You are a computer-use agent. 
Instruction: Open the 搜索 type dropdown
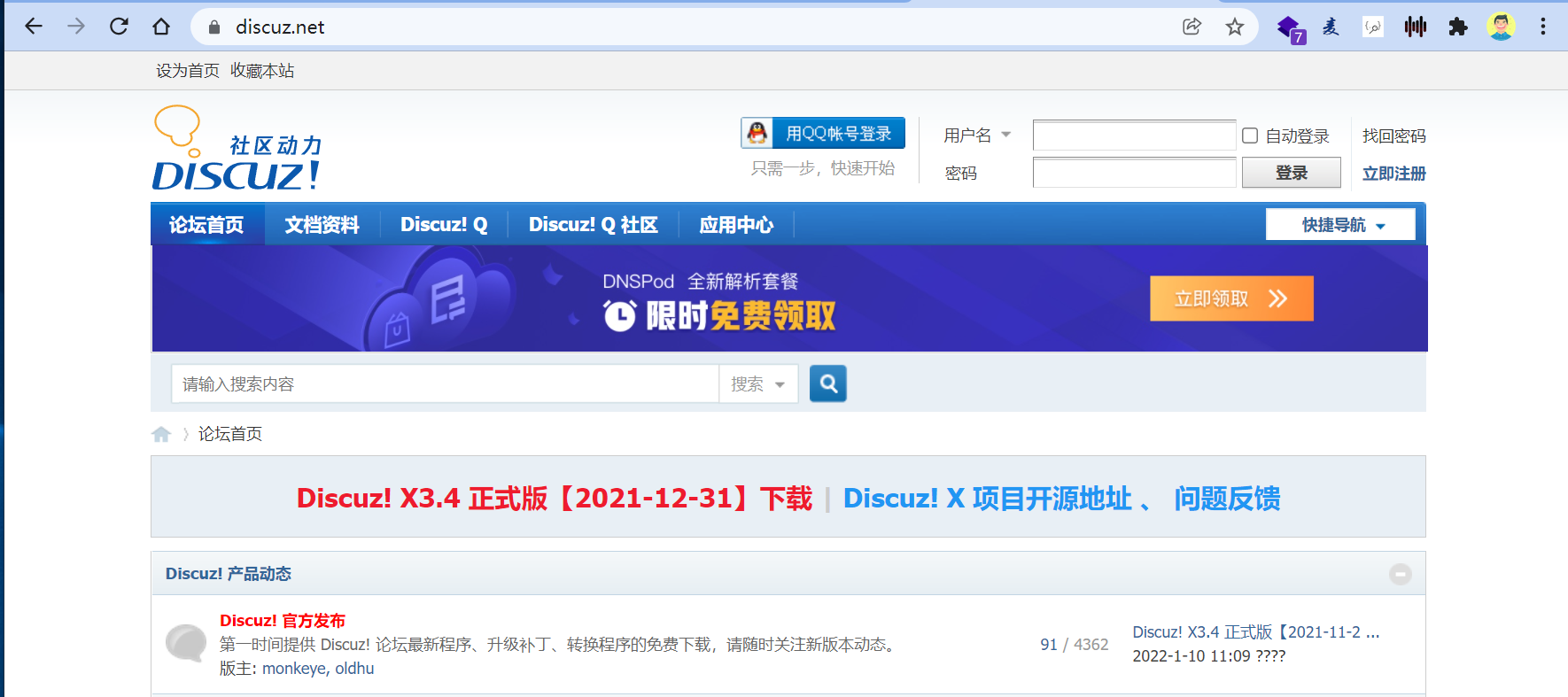click(x=758, y=384)
